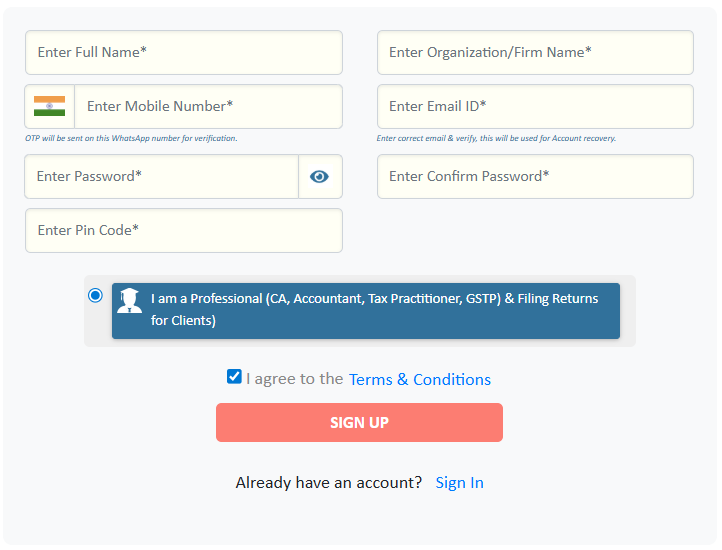Viewport: 722px width, 550px height.
Task: Click the Organization/Firm Name field
Action: [535, 52]
